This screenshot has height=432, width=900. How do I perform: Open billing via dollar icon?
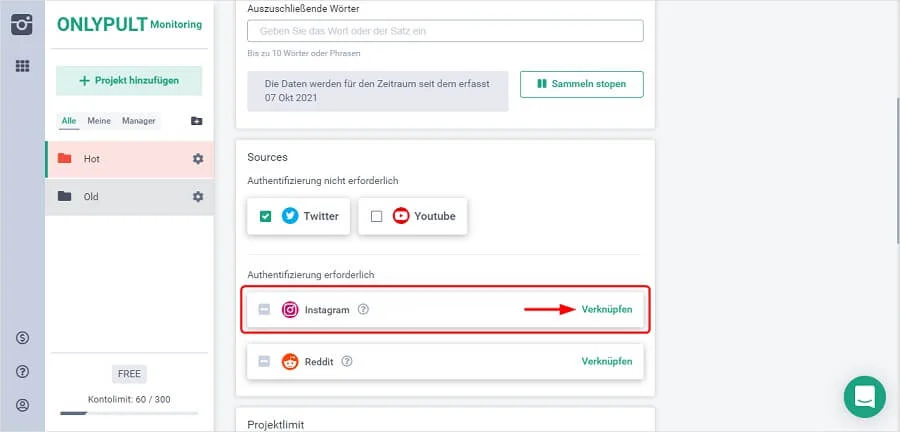(x=22, y=338)
